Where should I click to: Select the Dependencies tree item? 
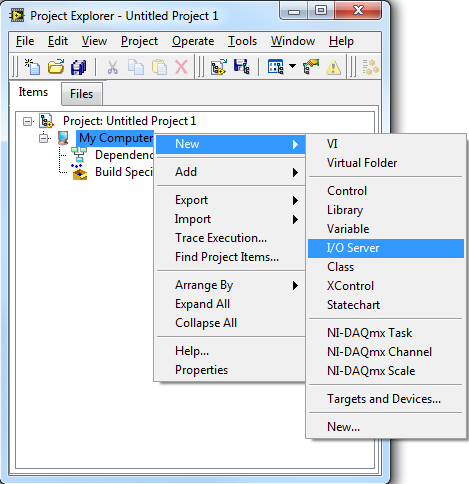coord(124,155)
